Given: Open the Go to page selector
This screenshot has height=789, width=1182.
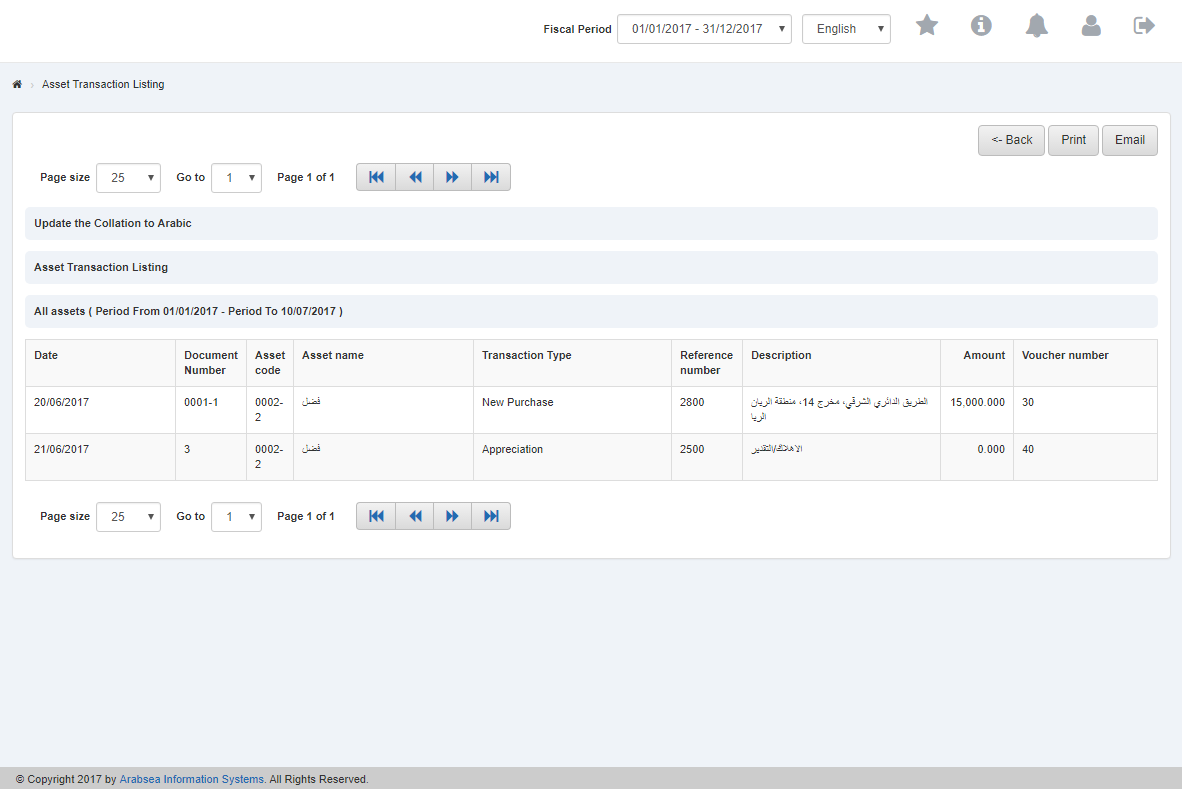Looking at the screenshot, I should click(x=236, y=177).
